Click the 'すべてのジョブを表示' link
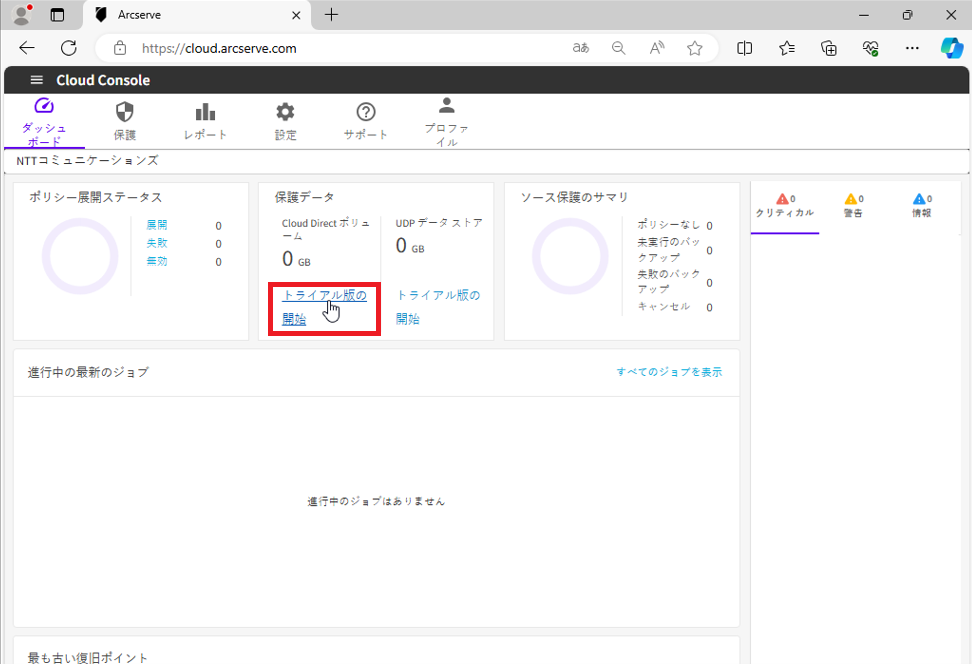972x664 pixels. pos(669,372)
